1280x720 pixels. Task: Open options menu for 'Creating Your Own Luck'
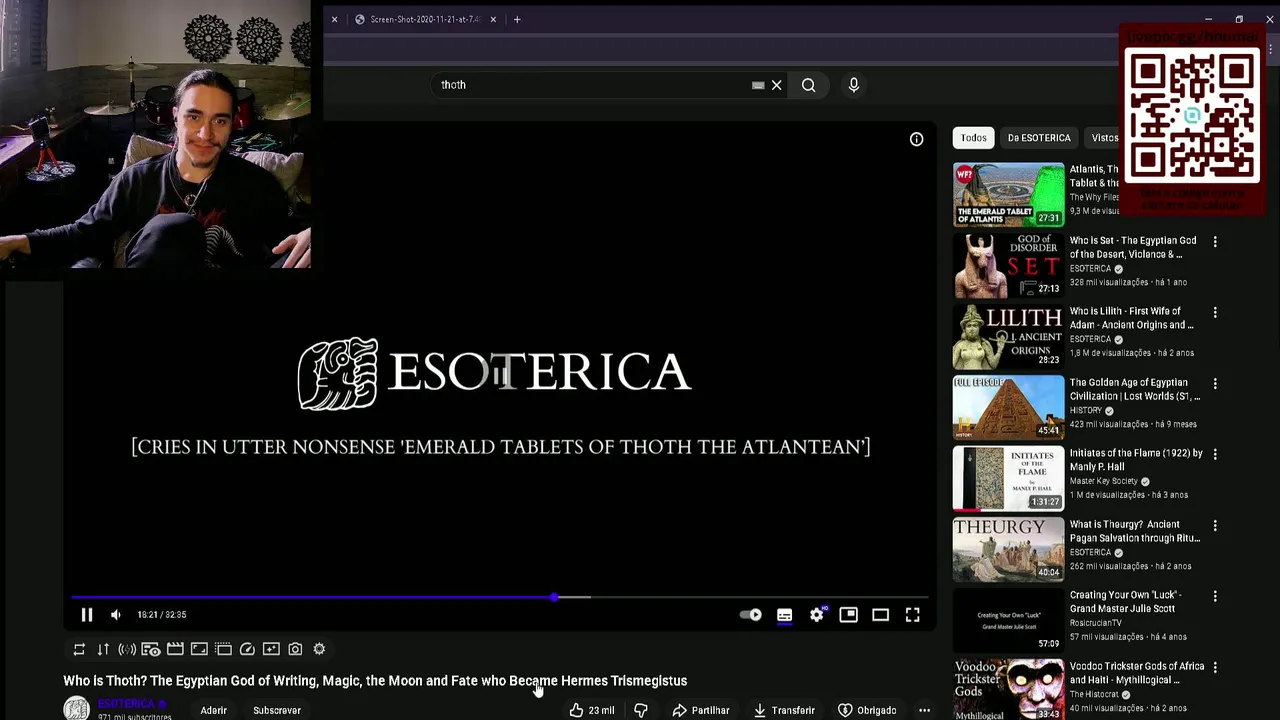click(x=1215, y=596)
